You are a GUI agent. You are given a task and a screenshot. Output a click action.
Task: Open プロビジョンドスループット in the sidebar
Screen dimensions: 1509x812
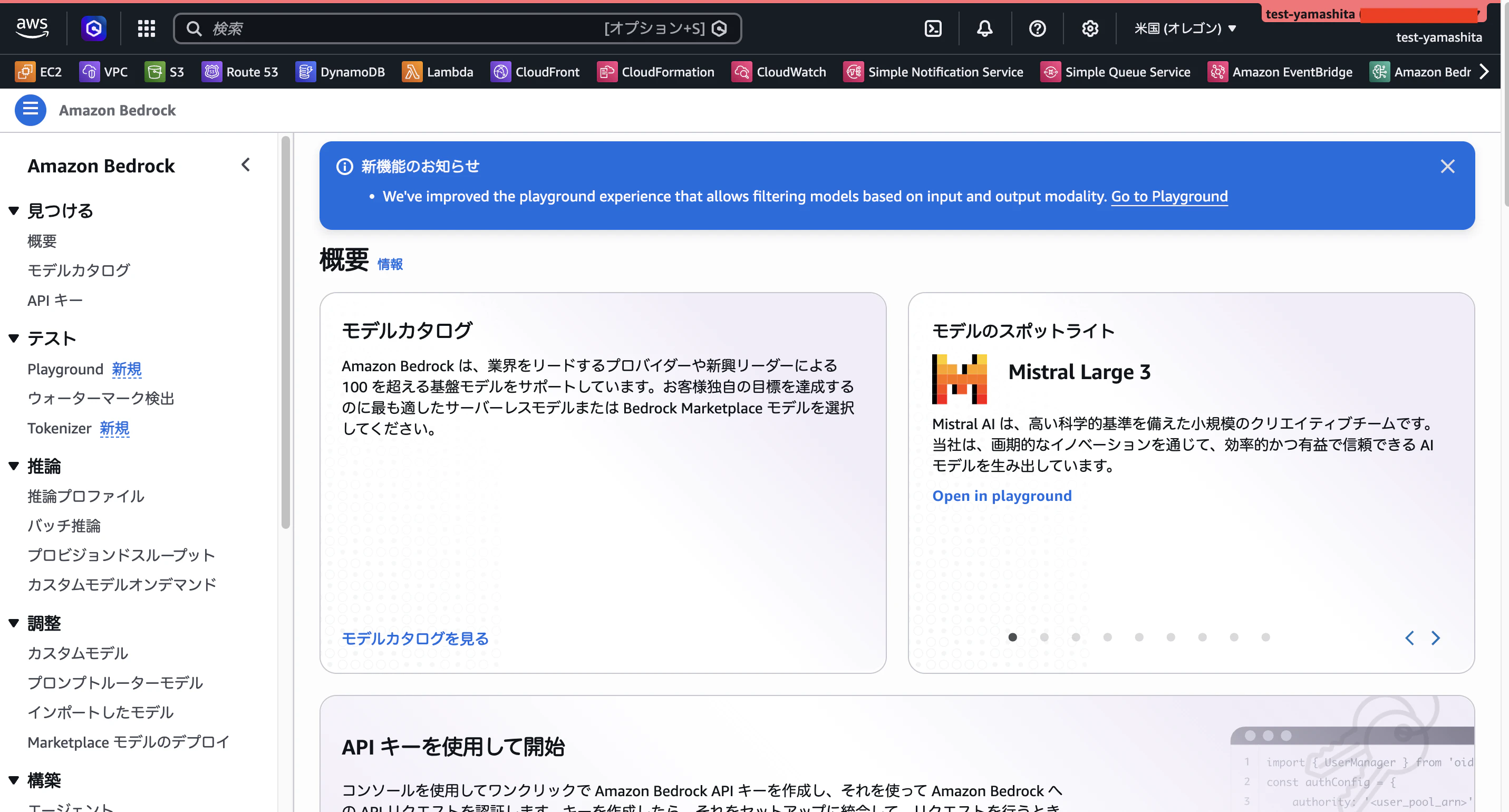point(121,555)
